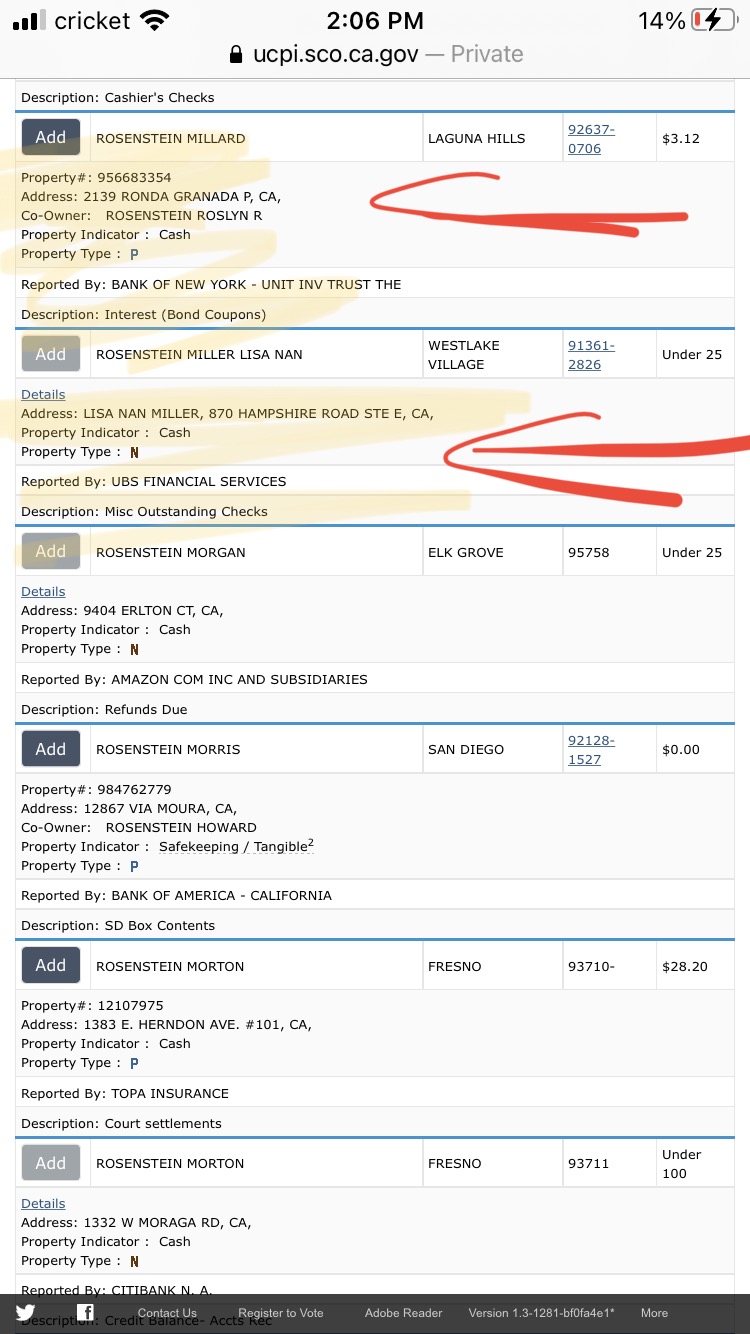This screenshot has height=1334, width=750.
Task: Select Reported By AMAZON COM INC text
Action: pyautogui.click(x=194, y=679)
